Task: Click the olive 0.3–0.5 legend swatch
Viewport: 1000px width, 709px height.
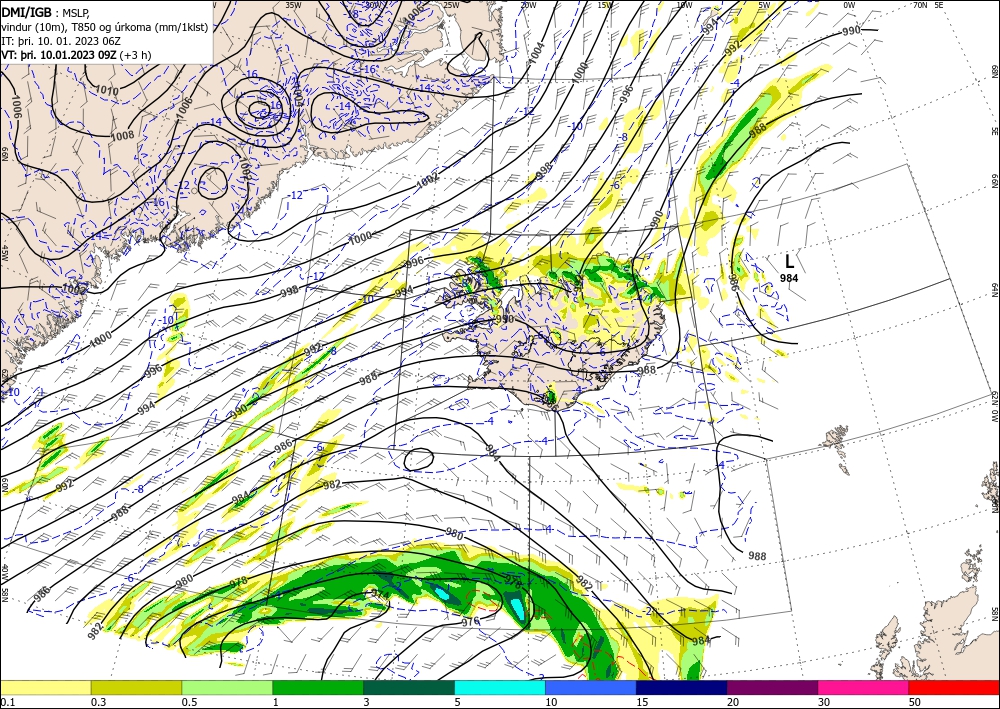Action: click(x=136, y=687)
